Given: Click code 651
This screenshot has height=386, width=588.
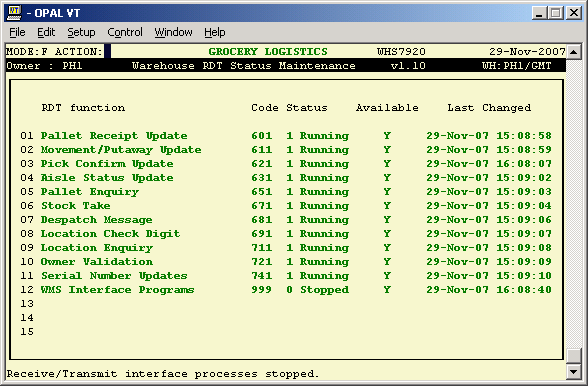Looking at the screenshot, I should coord(261,192).
